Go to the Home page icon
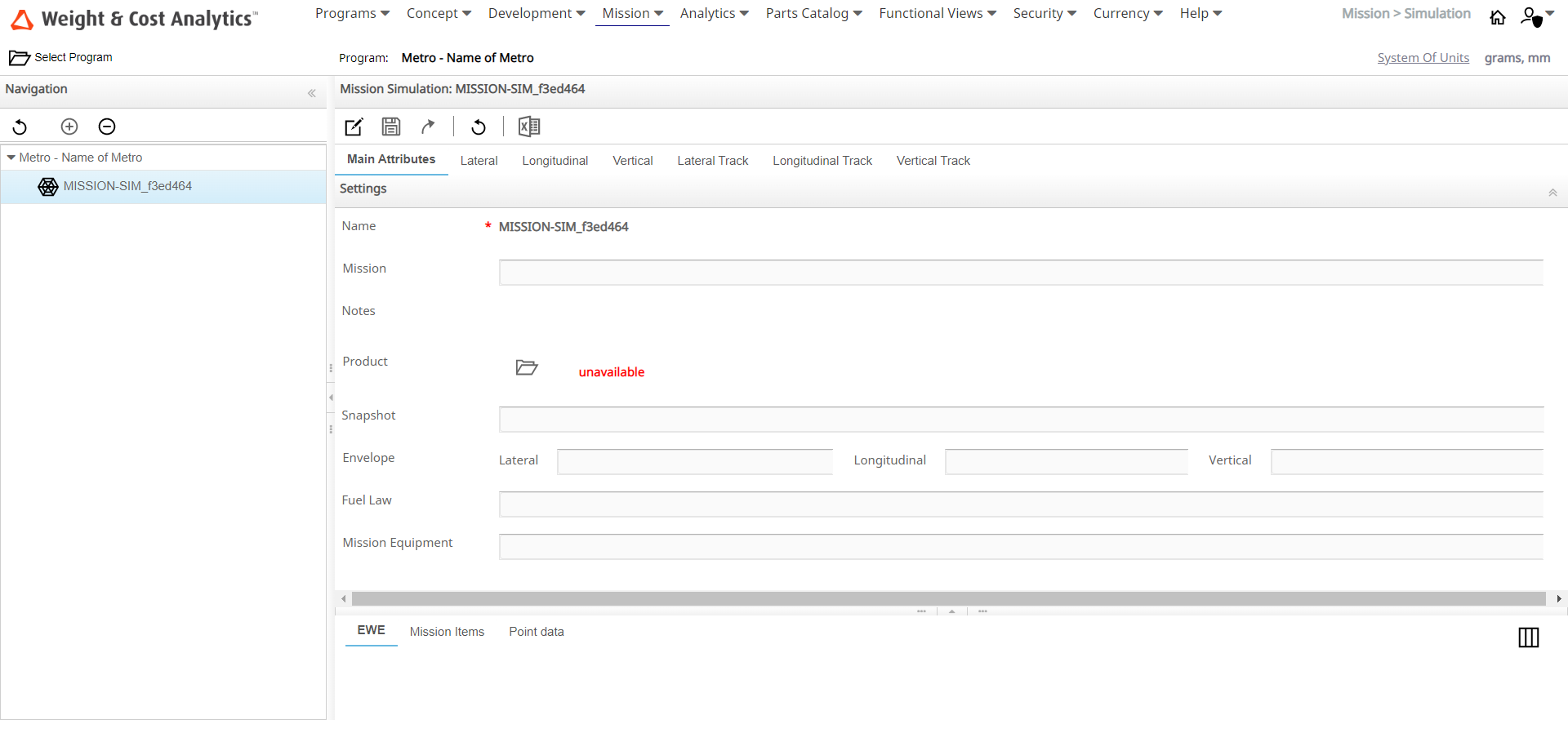The image size is (1568, 733). click(1498, 17)
